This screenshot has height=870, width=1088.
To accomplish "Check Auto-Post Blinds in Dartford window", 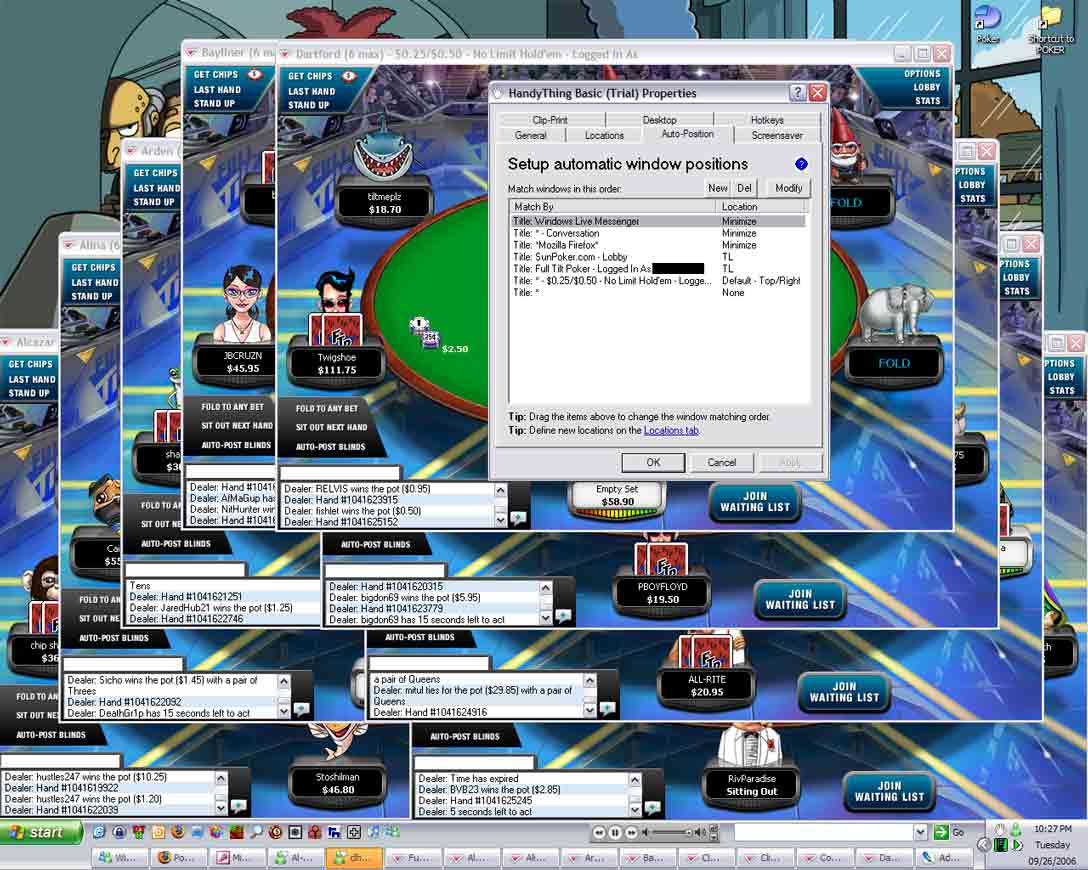I will coord(330,447).
